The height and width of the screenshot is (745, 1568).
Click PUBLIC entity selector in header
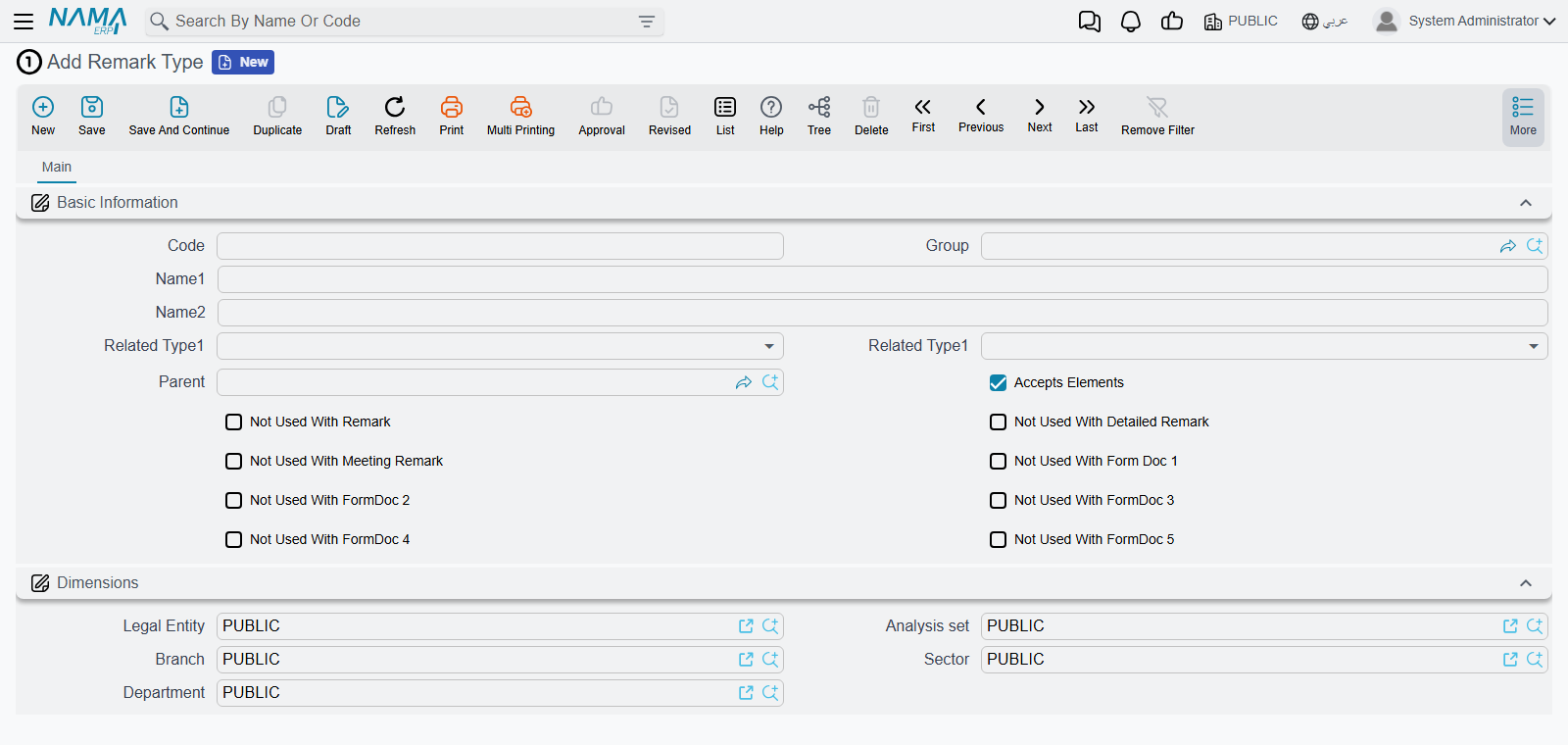coord(1241,22)
